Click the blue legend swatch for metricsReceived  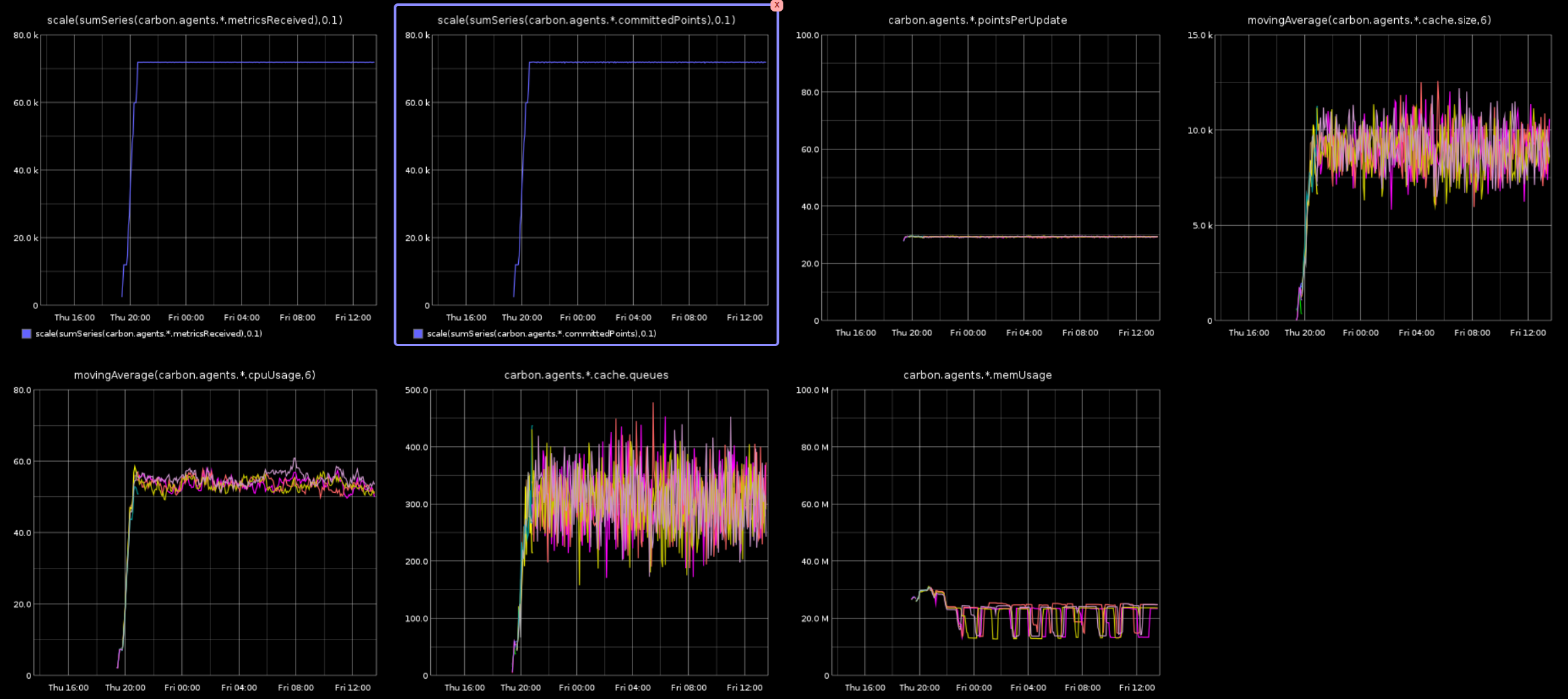coord(26,333)
